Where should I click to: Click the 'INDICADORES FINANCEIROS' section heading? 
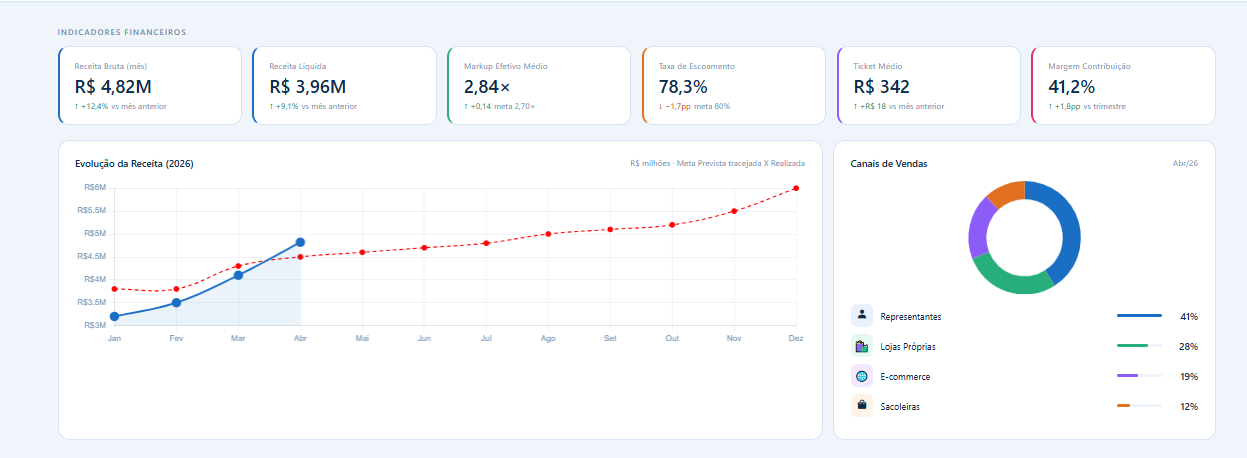(x=122, y=32)
